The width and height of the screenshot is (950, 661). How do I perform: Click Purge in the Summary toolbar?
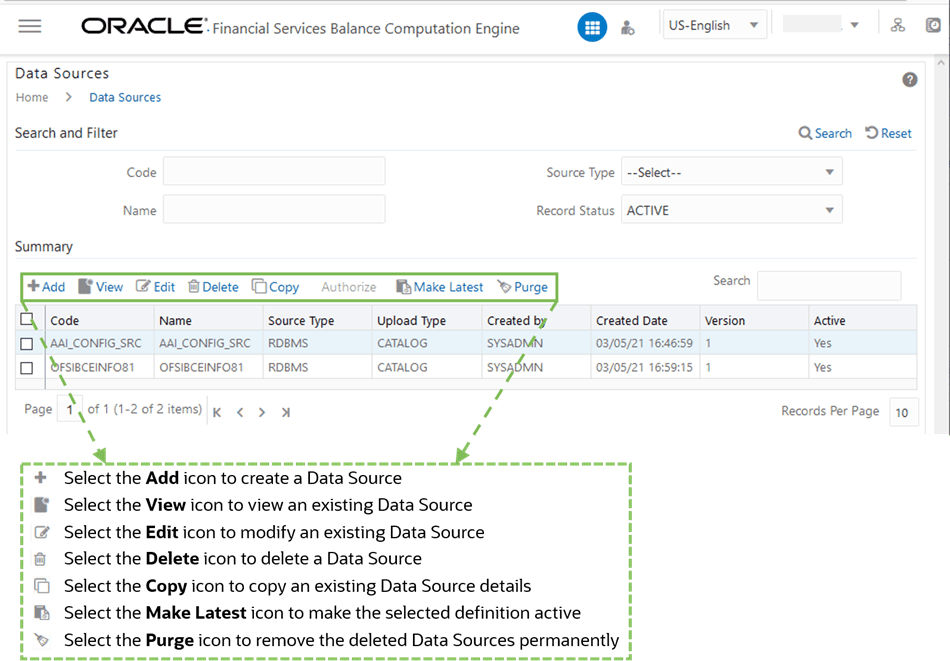522,287
